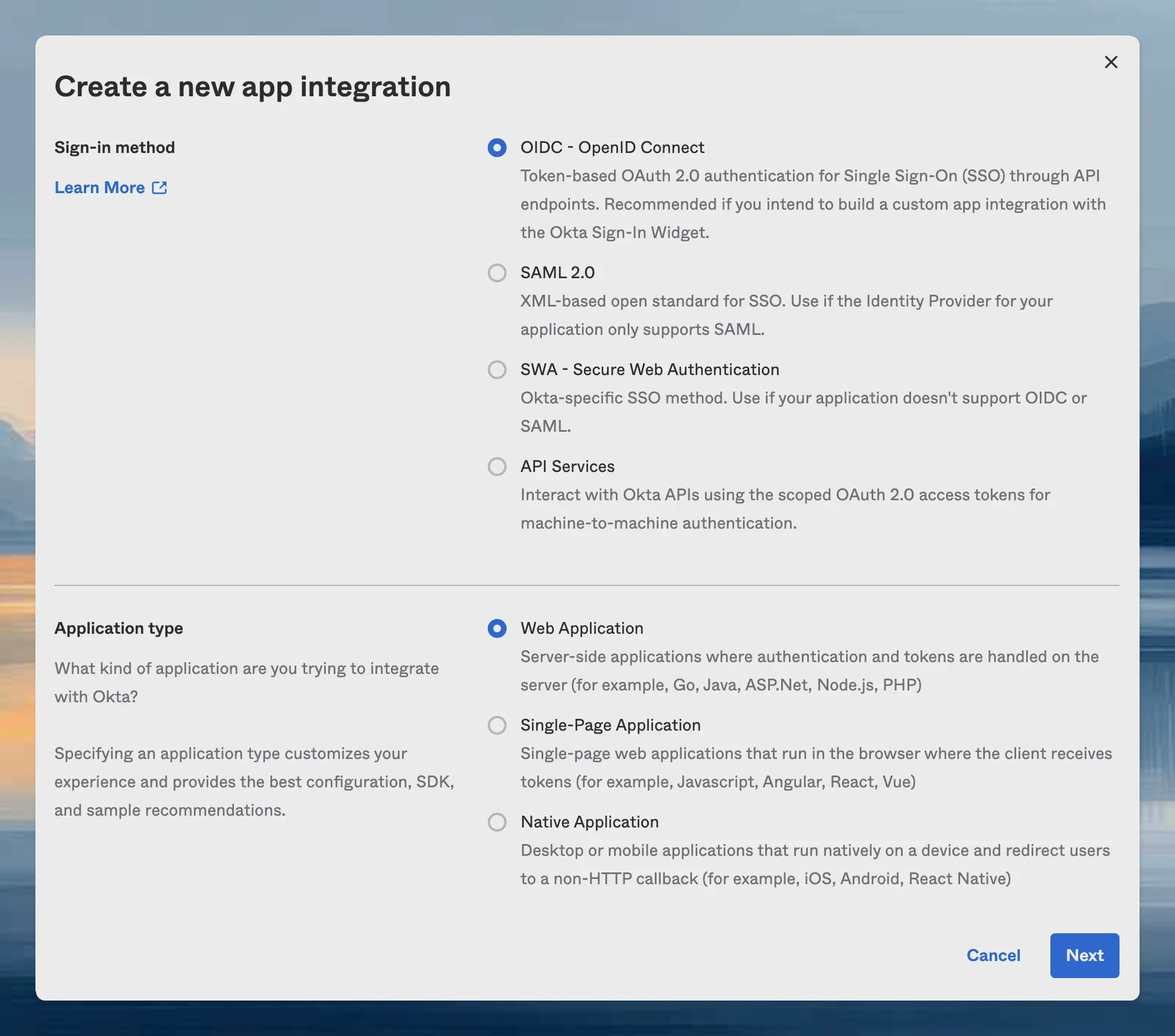
Task: Pick the API Services radio button
Action: coord(497,467)
